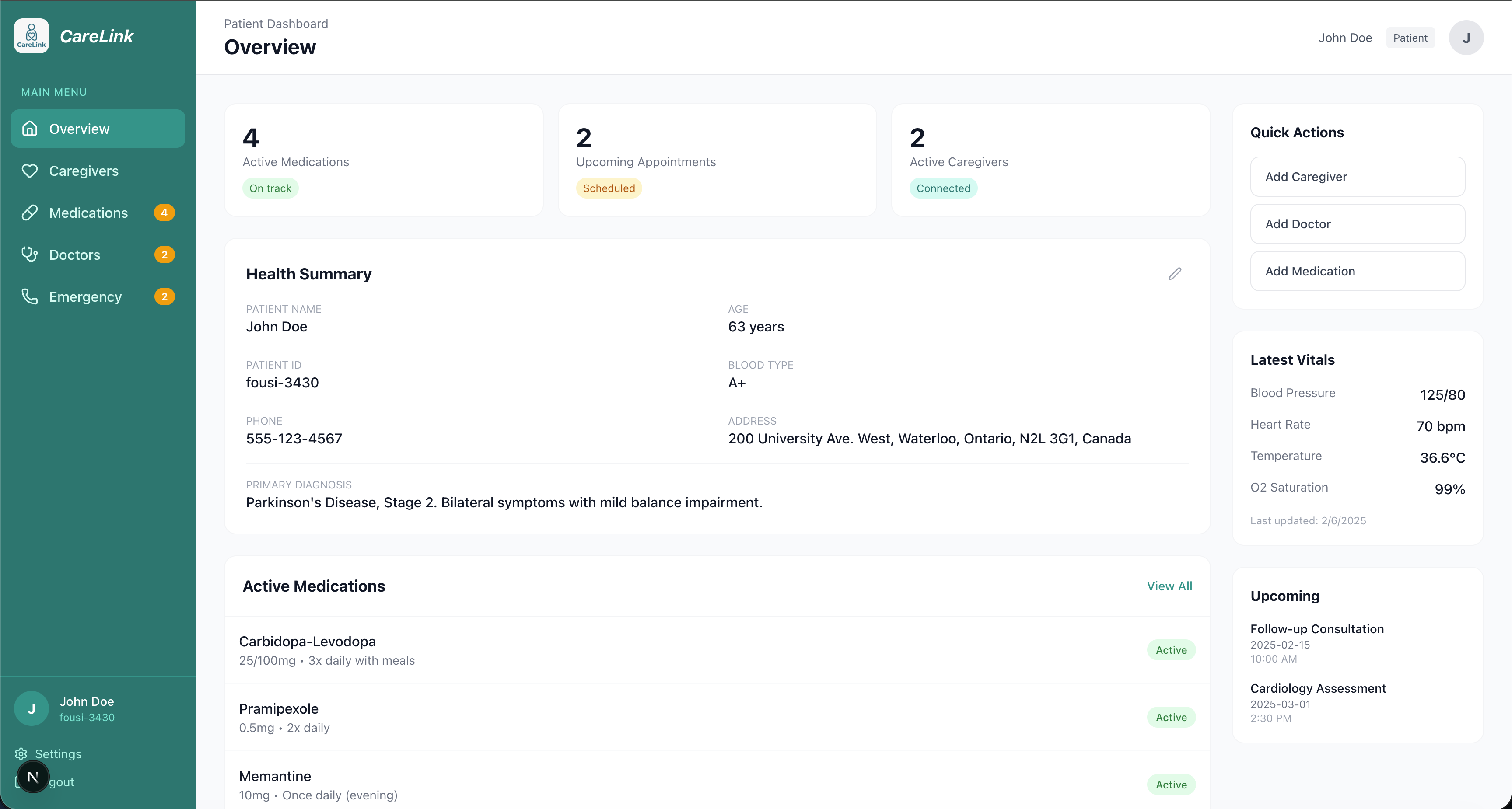The image size is (1512, 809).
Task: Open the Medications menu item
Action: pyautogui.click(x=89, y=213)
